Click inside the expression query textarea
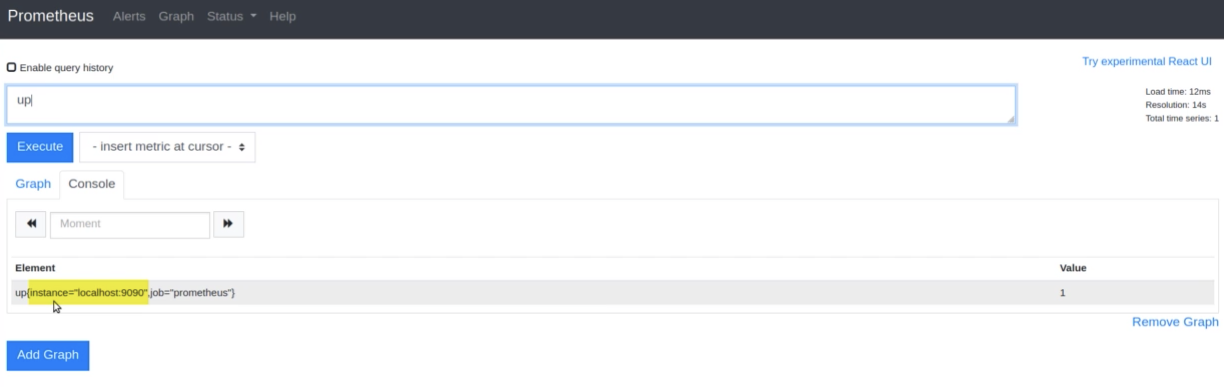Screen dimensions: 1224x387 pos(511,105)
